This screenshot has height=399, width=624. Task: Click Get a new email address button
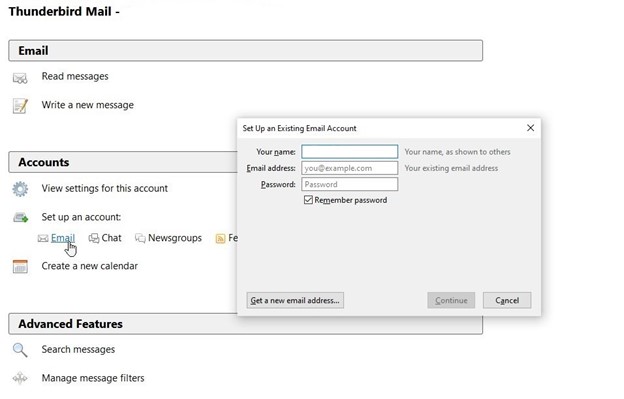(x=295, y=300)
